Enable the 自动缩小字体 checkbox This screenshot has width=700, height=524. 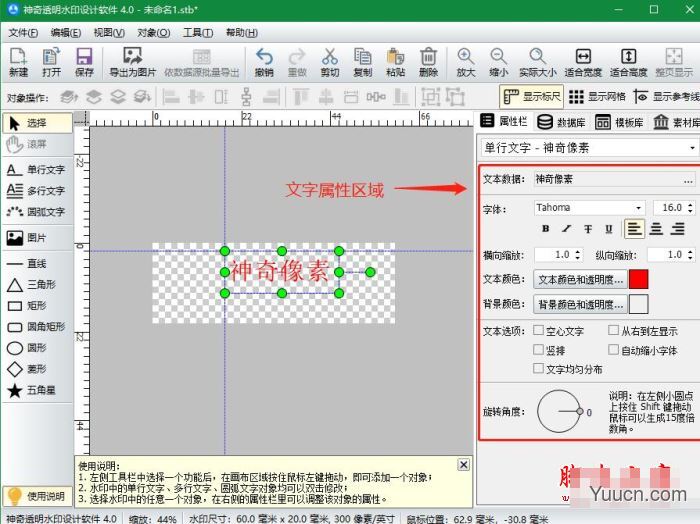(613, 349)
